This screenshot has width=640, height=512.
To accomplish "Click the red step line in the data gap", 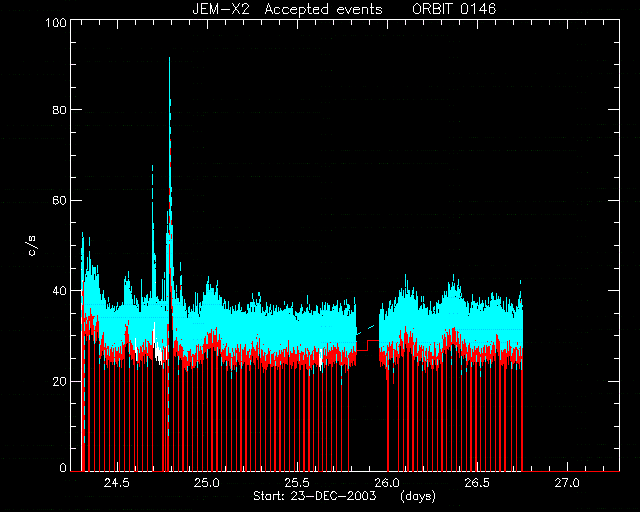I will point(368,345).
